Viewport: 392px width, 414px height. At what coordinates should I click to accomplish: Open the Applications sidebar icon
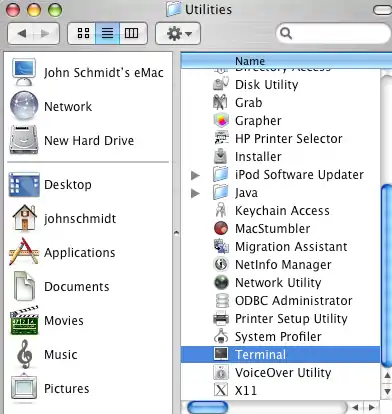24,252
